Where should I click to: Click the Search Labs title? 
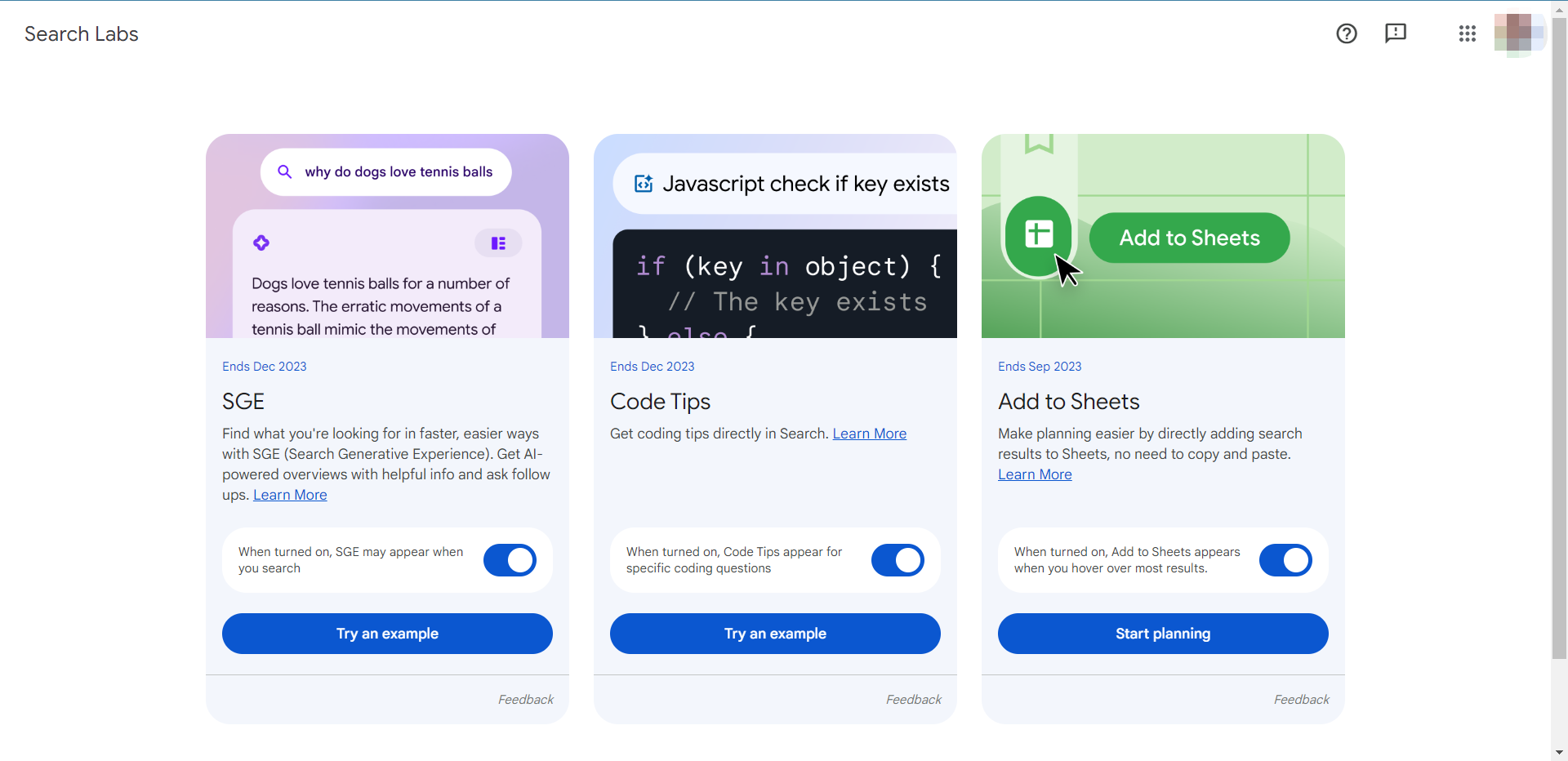82,33
